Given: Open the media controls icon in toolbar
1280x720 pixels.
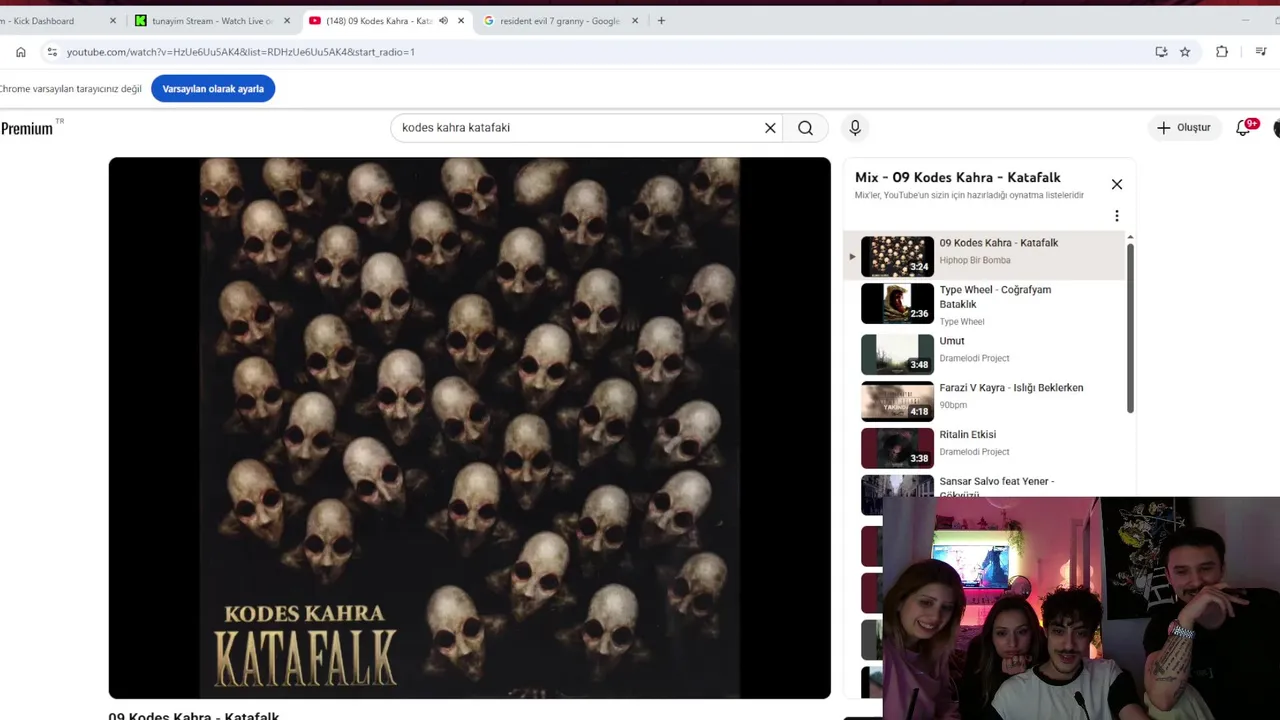Looking at the screenshot, I should point(1261,52).
